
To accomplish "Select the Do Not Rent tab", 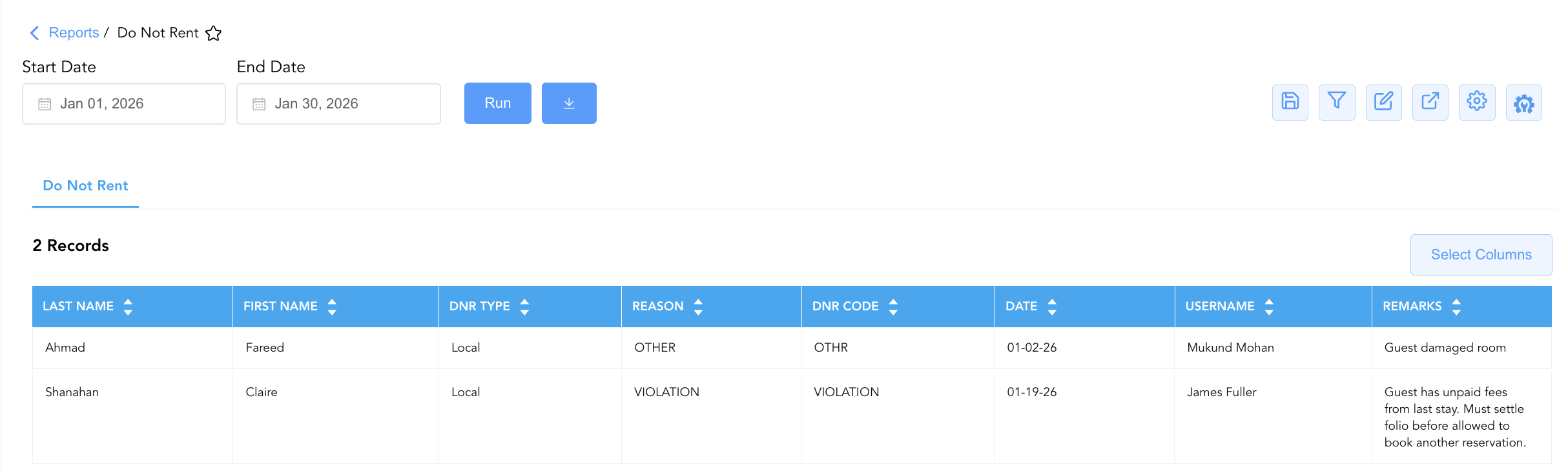I will (x=85, y=186).
